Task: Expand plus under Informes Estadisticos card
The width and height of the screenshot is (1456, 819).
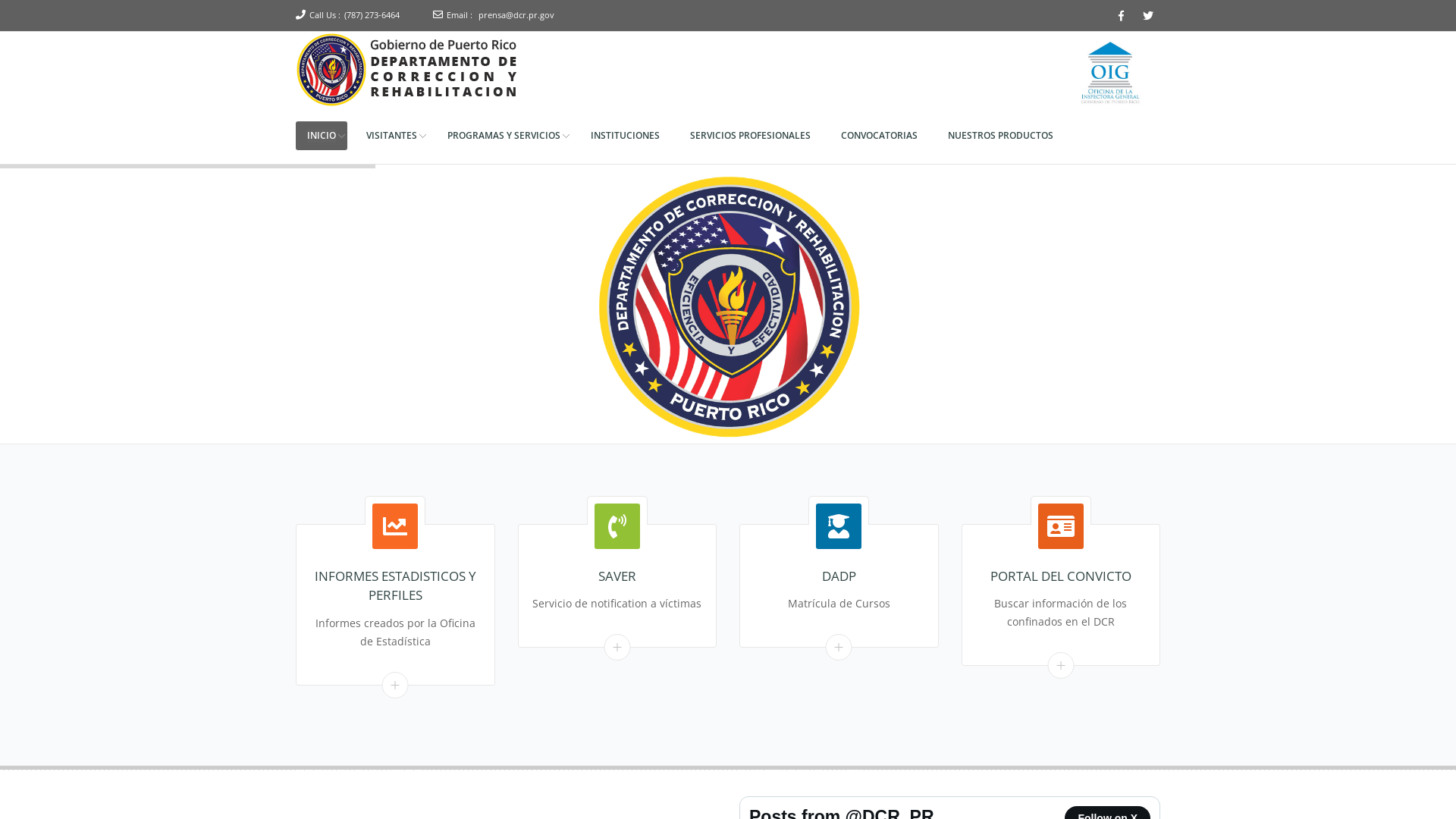Action: pos(395,686)
